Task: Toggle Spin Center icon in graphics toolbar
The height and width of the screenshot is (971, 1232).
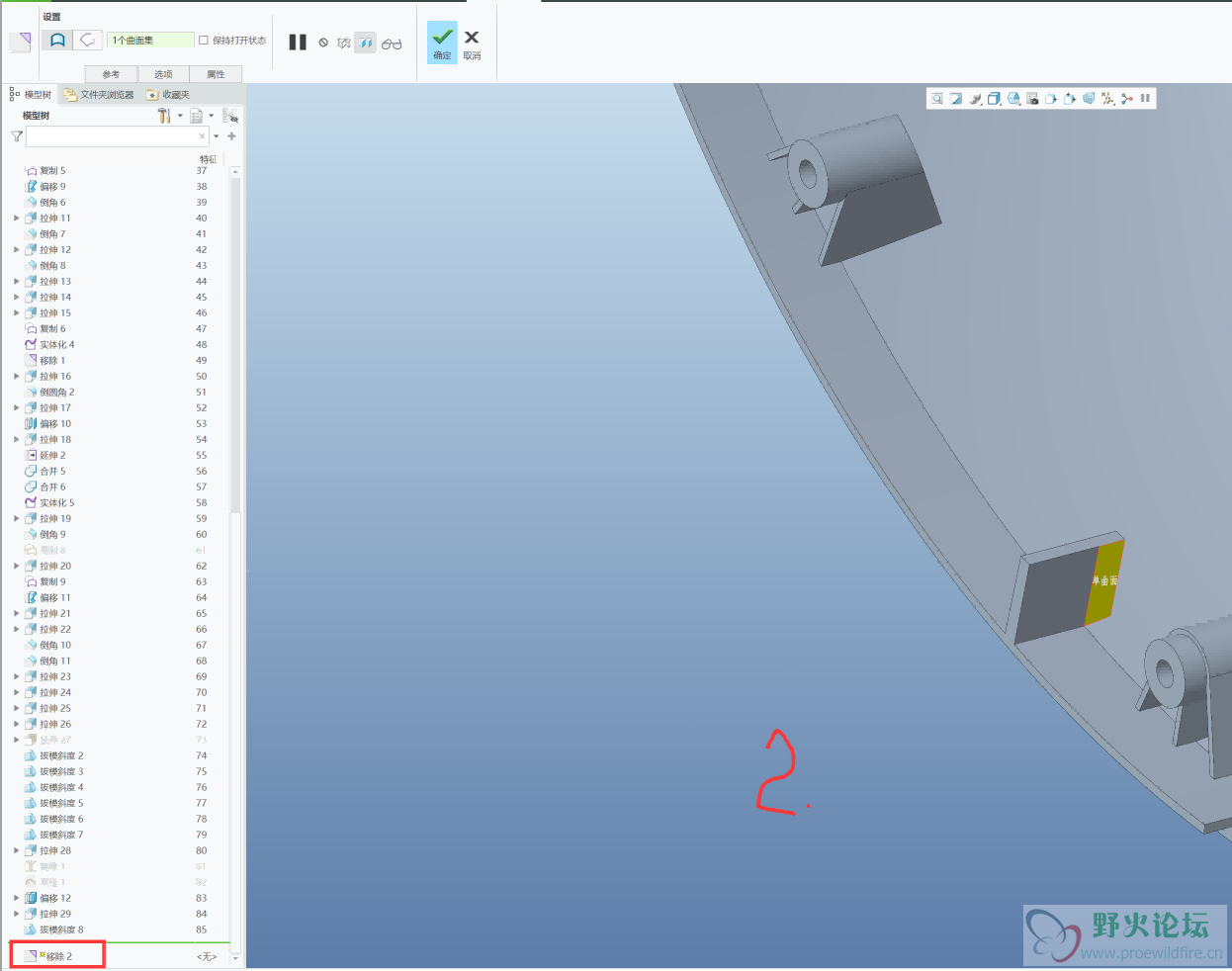Action: [x=1126, y=99]
